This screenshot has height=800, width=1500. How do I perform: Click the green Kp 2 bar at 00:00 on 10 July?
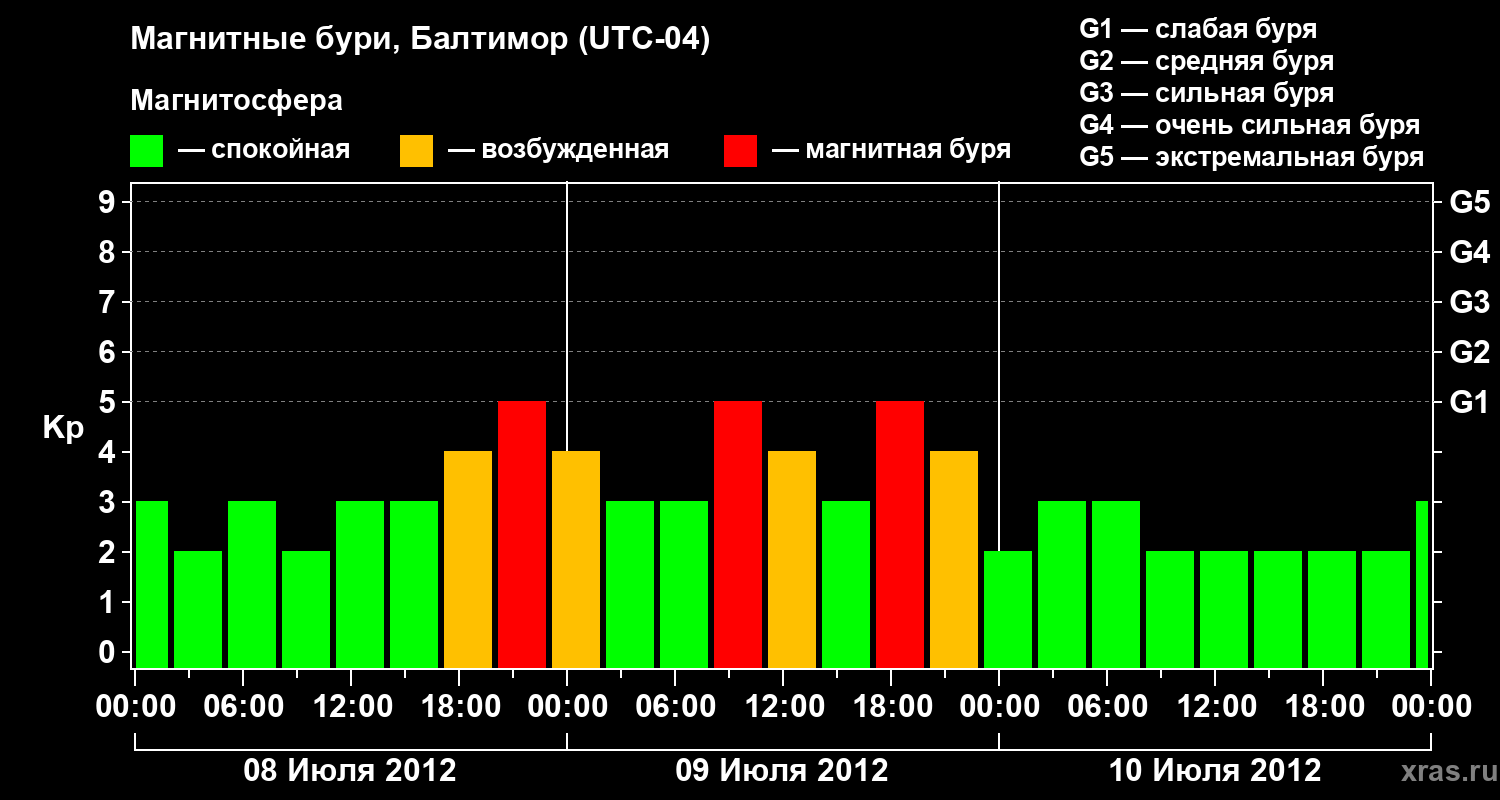(x=1008, y=610)
